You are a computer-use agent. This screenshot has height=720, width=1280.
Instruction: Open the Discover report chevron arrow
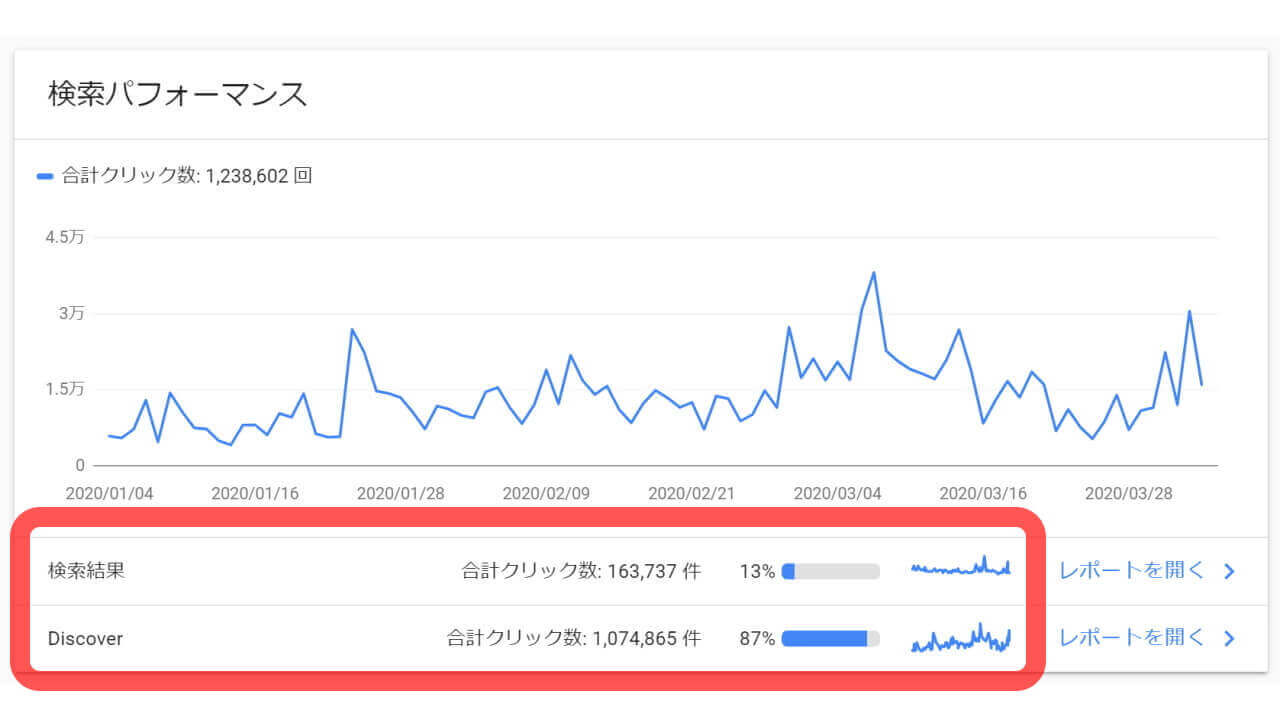point(1230,638)
